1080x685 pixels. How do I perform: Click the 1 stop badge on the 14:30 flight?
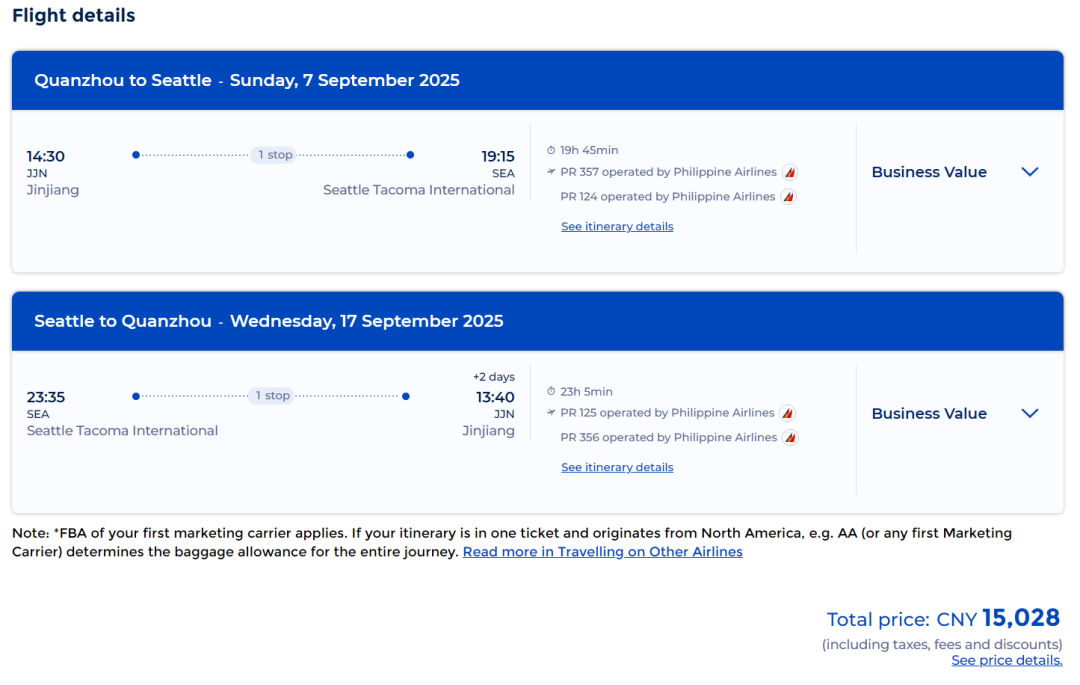(275, 155)
